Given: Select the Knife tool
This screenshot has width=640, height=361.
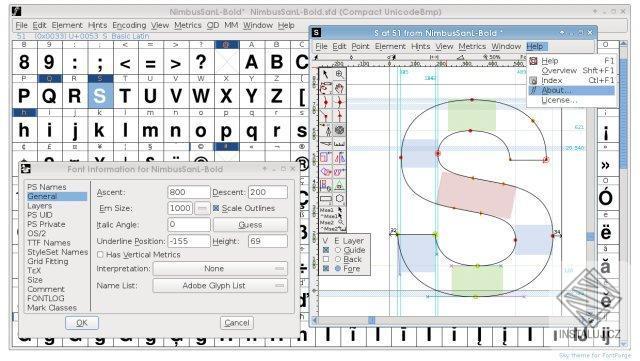Looking at the screenshot, I should click(326, 144).
